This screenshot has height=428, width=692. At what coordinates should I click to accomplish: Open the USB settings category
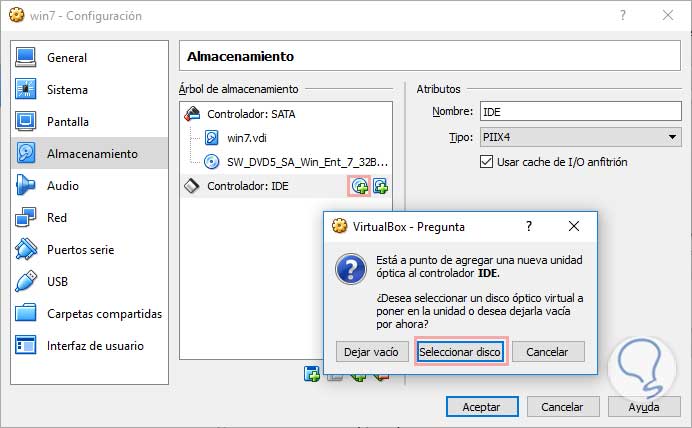coord(89,282)
